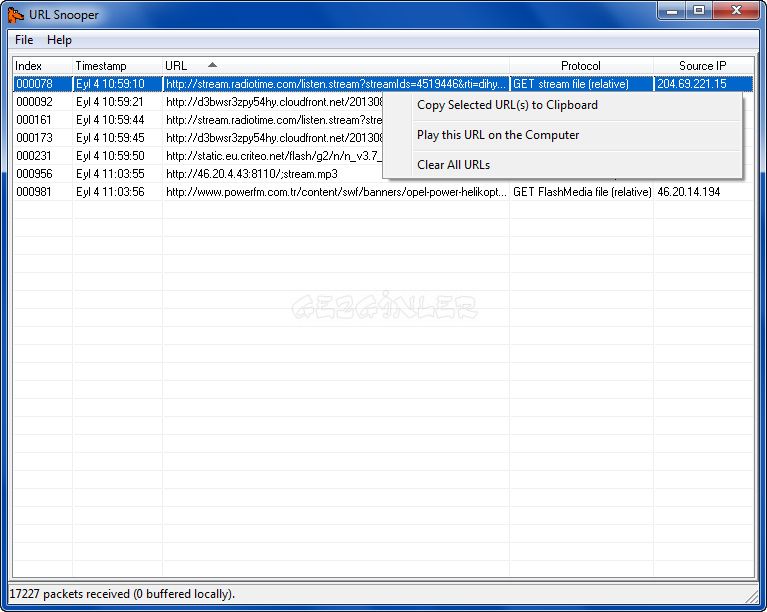Click the URL column sort arrow

point(212,65)
